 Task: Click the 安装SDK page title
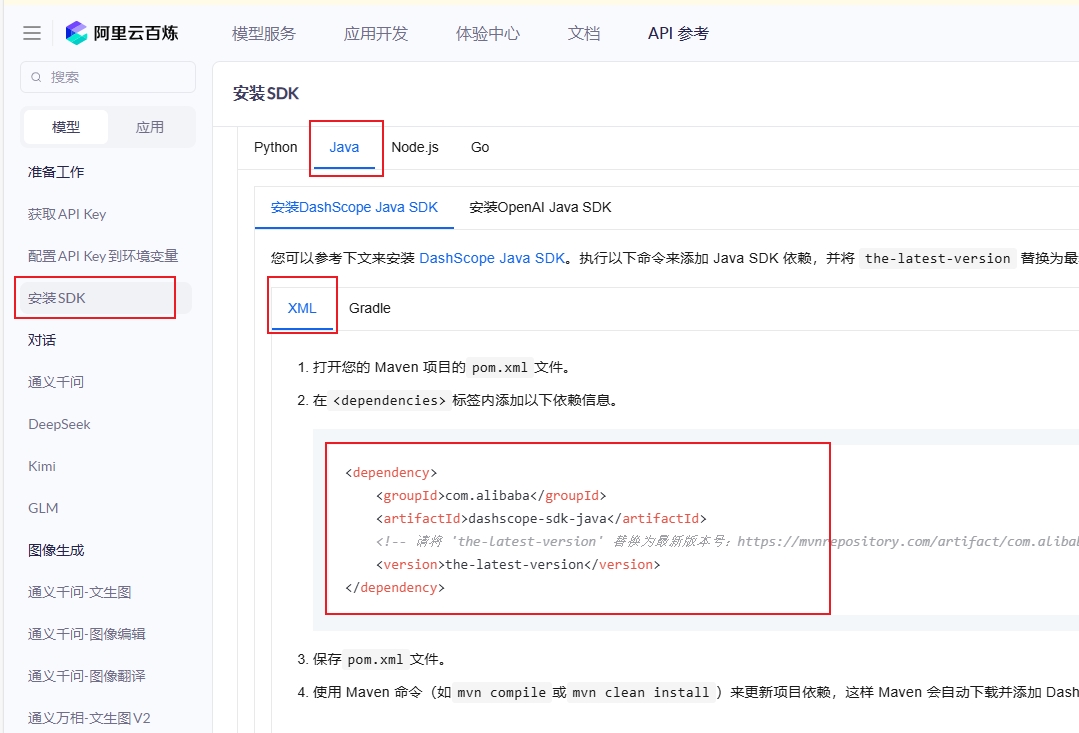click(x=266, y=94)
